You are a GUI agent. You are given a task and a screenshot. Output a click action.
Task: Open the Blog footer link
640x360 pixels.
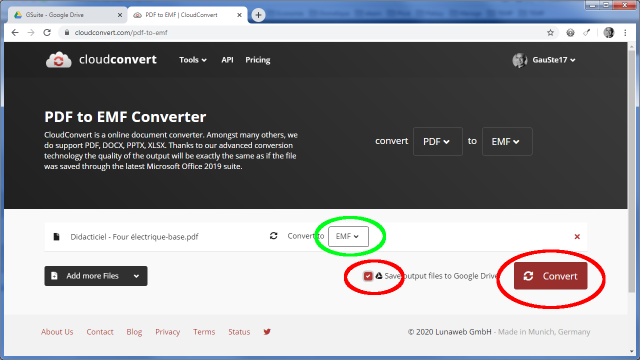coord(134,332)
